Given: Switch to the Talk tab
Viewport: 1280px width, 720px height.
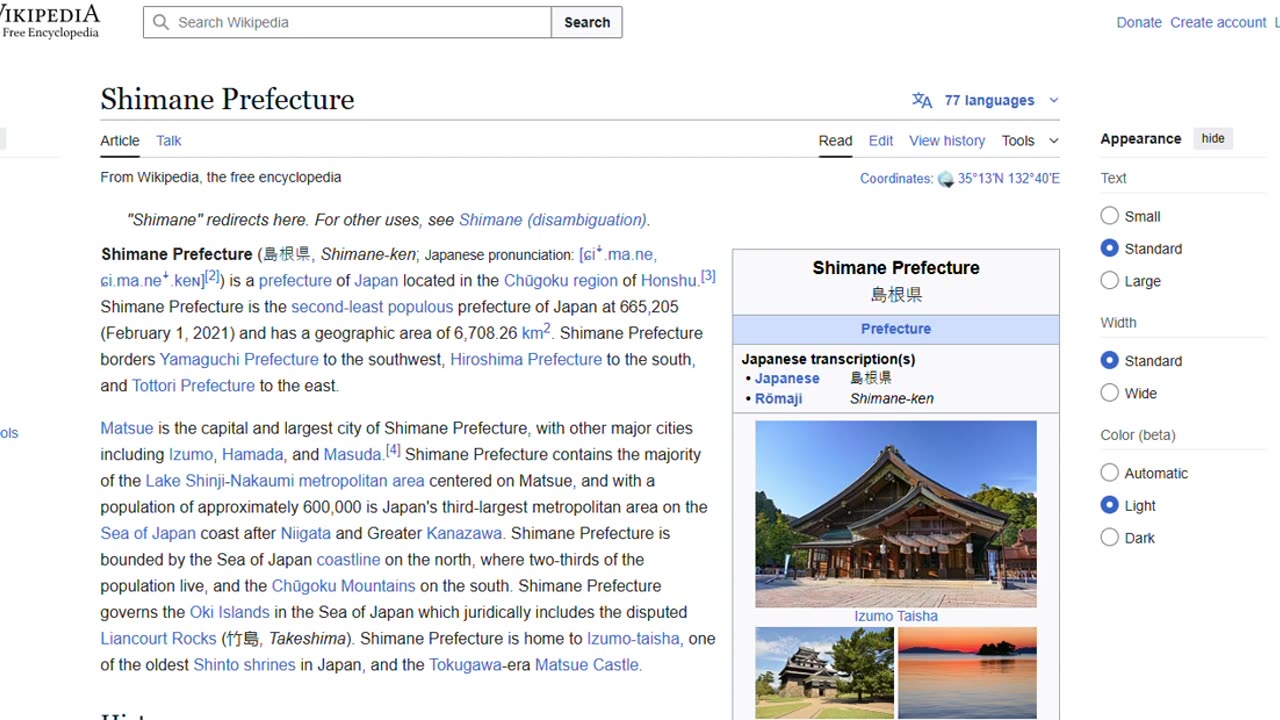Looking at the screenshot, I should pyautogui.click(x=169, y=141).
